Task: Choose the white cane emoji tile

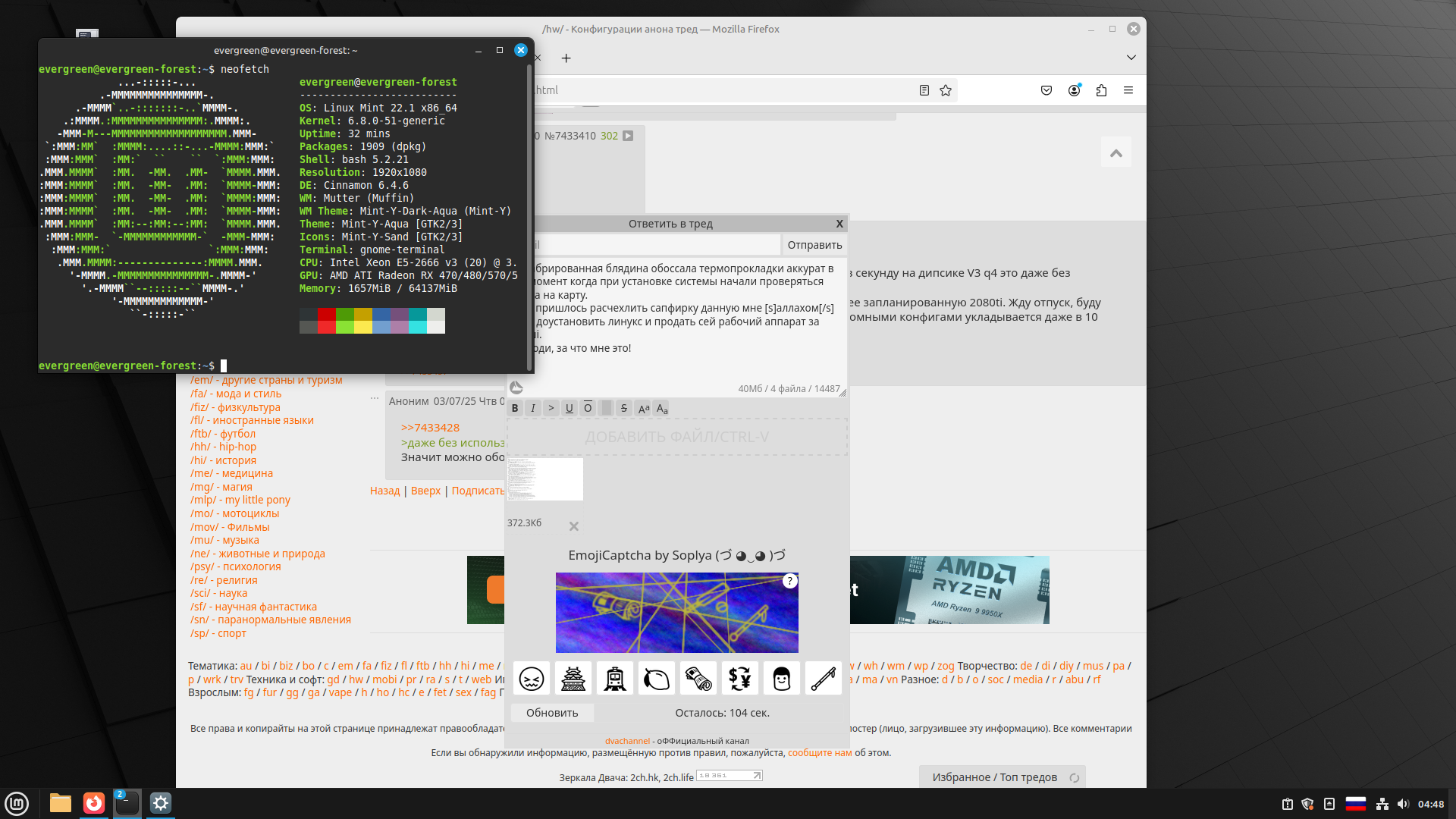Action: pos(823,678)
